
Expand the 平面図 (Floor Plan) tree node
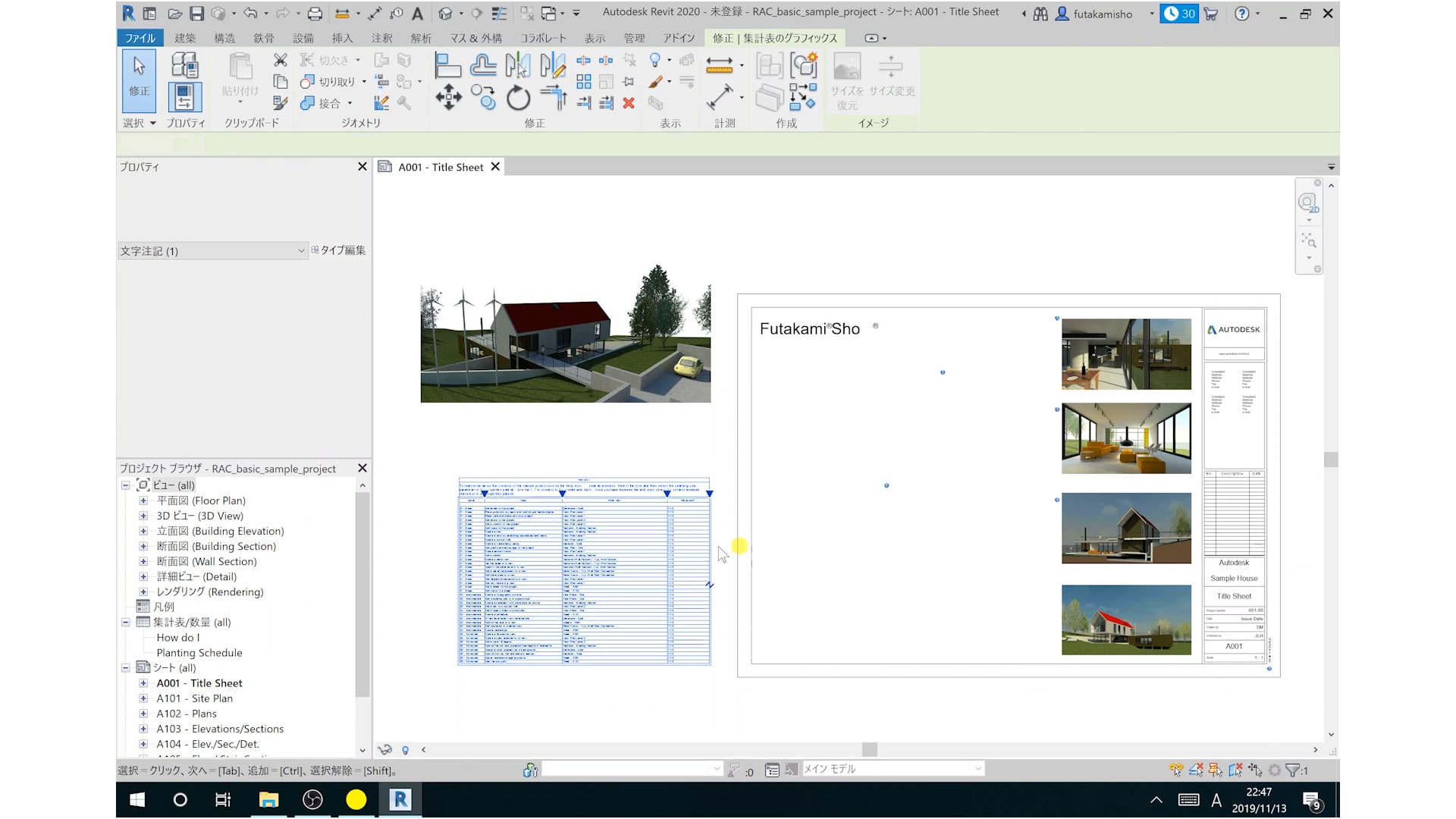click(143, 500)
